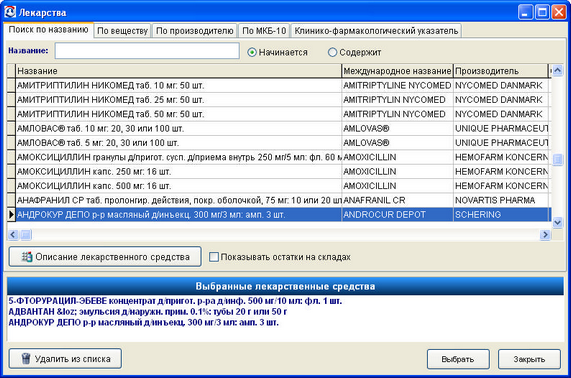Click horizontal scrollbar left arrow
Viewport: 571px width, 378px height.
tap(13, 235)
